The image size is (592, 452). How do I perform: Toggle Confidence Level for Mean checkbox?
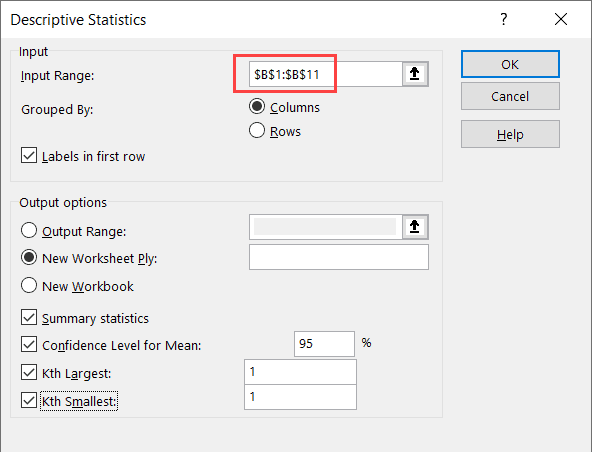click(29, 344)
